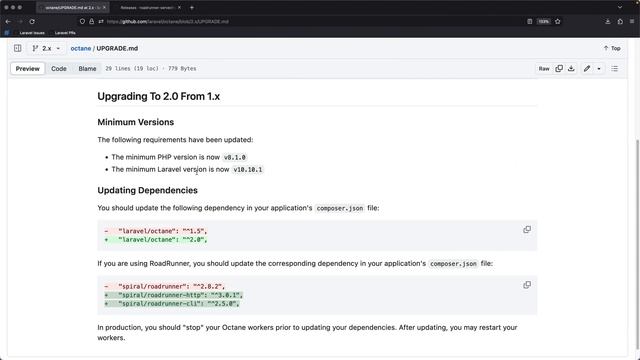Bookmark this page with star icon
The width and height of the screenshot is (640, 360).
pos(558,21)
